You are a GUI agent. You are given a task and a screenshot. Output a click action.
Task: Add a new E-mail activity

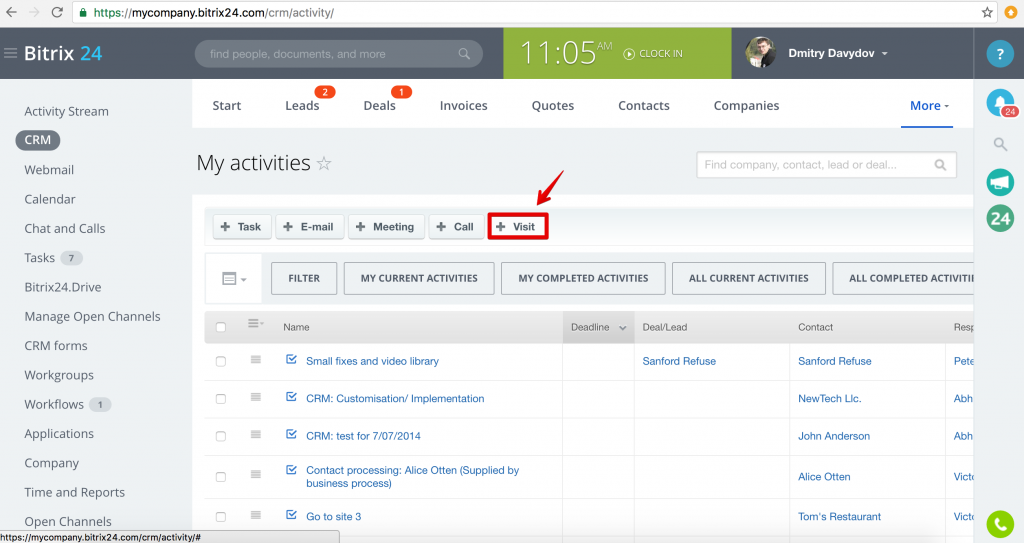(310, 227)
